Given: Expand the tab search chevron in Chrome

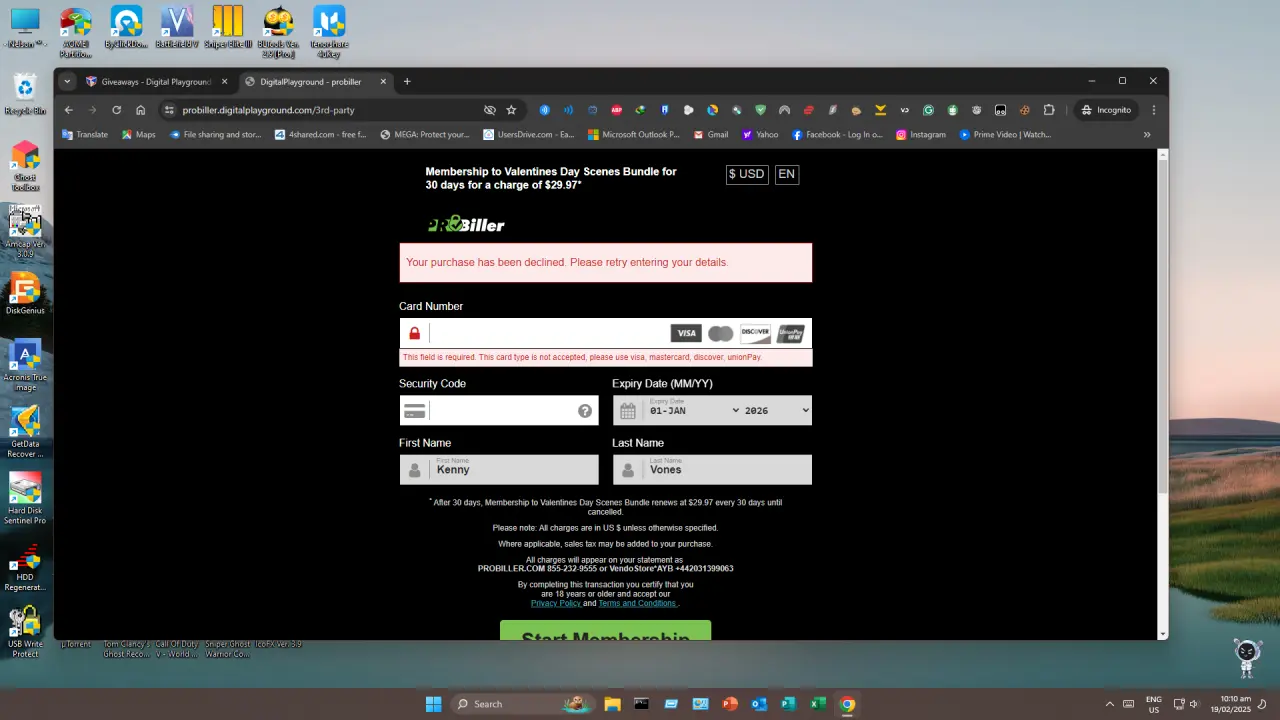Looking at the screenshot, I should point(67,82).
